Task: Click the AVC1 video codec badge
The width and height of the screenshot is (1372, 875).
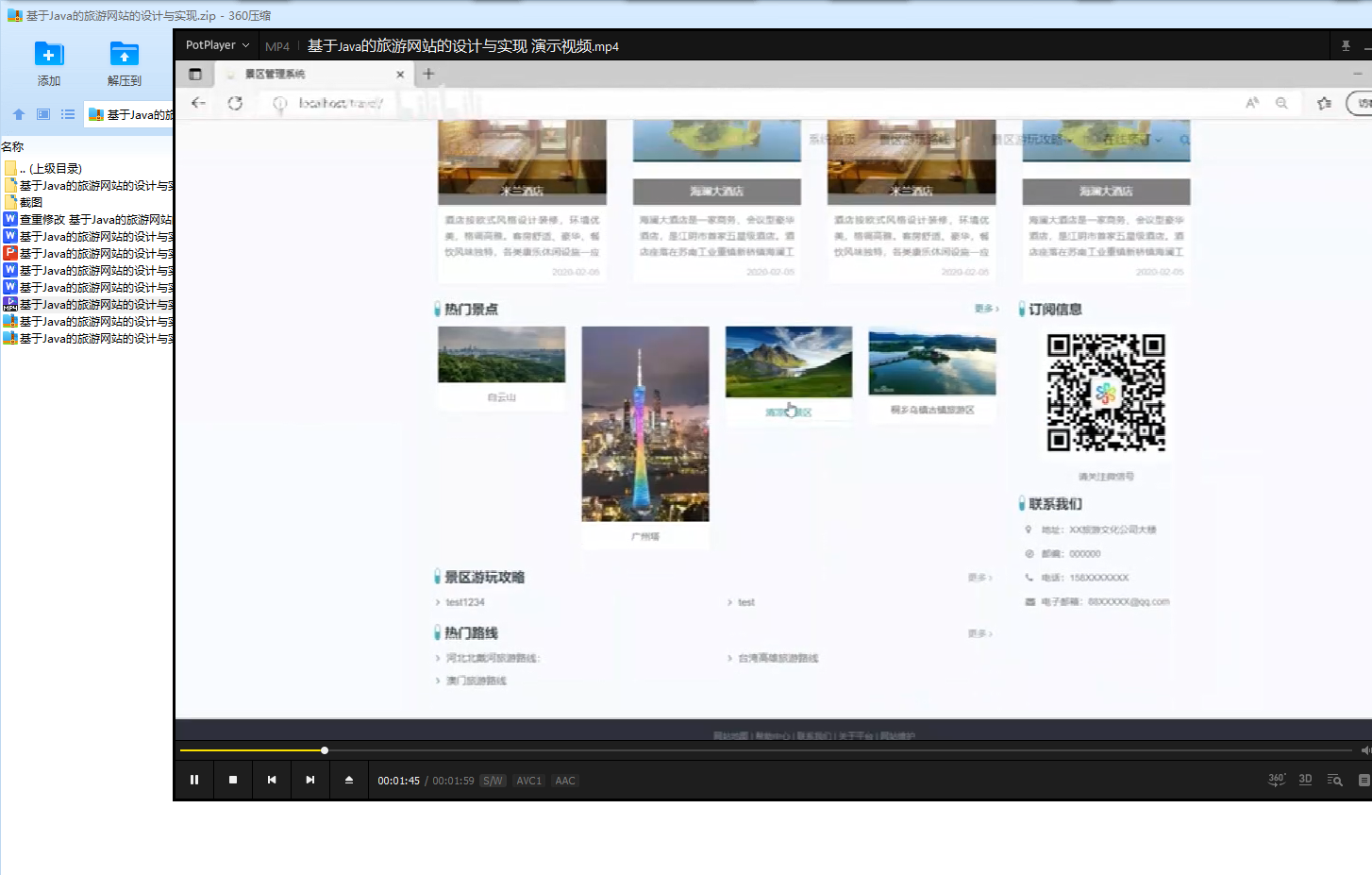Action: coord(529,781)
